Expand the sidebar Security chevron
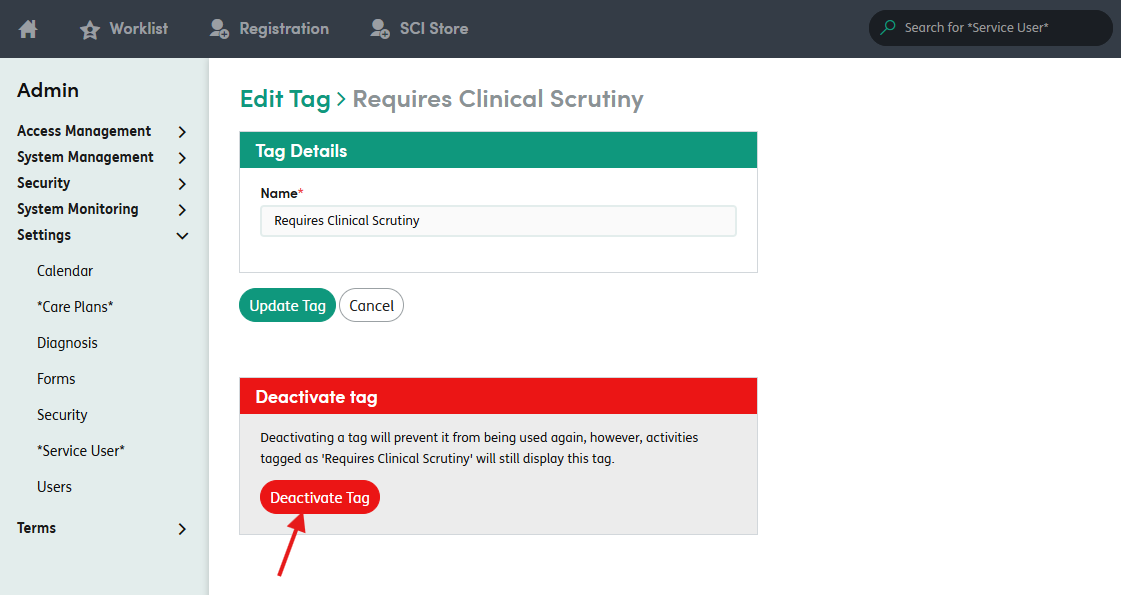Viewport: 1121px width, 595px height. (182, 184)
